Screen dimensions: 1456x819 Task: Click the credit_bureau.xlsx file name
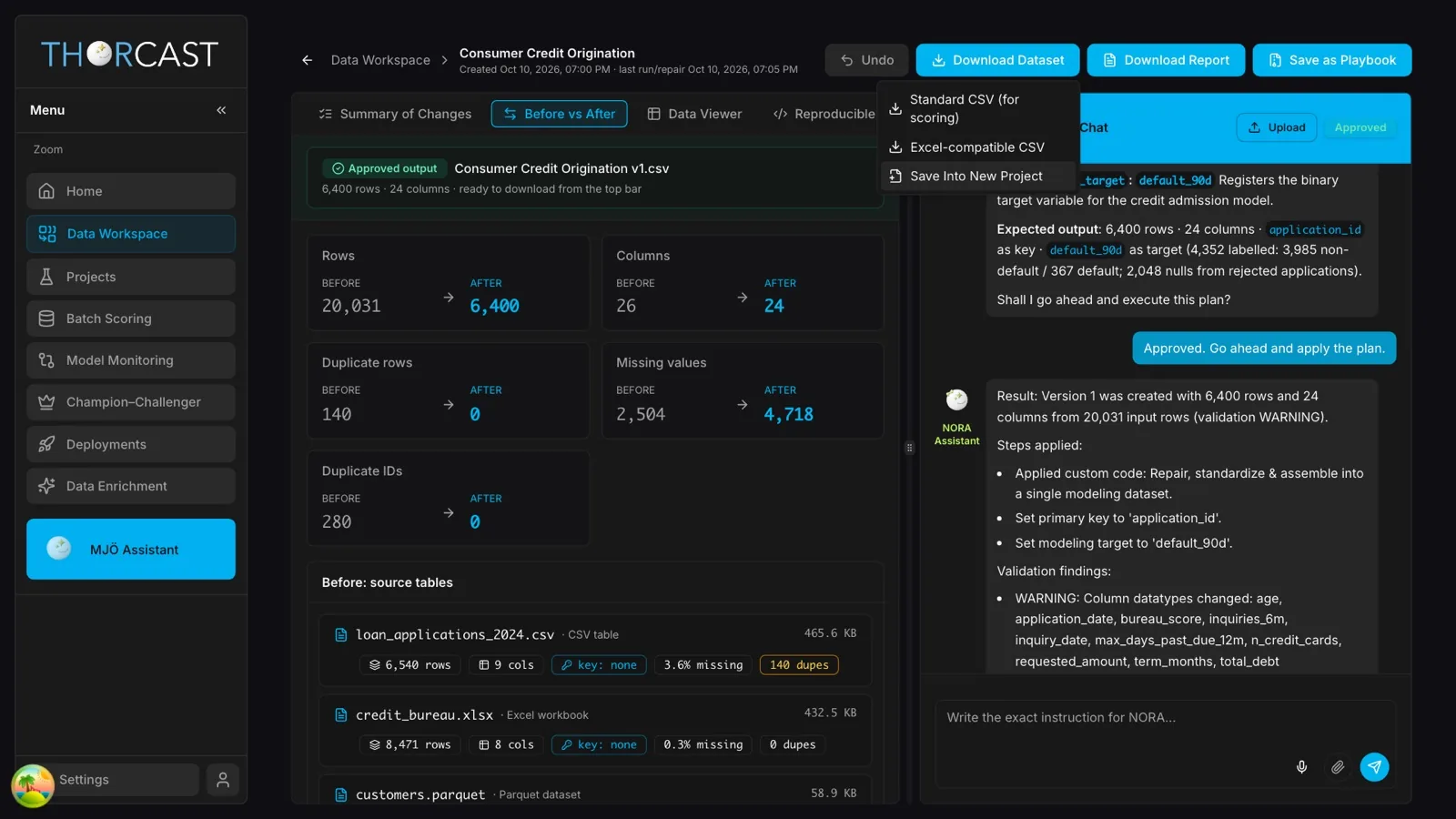tap(424, 715)
